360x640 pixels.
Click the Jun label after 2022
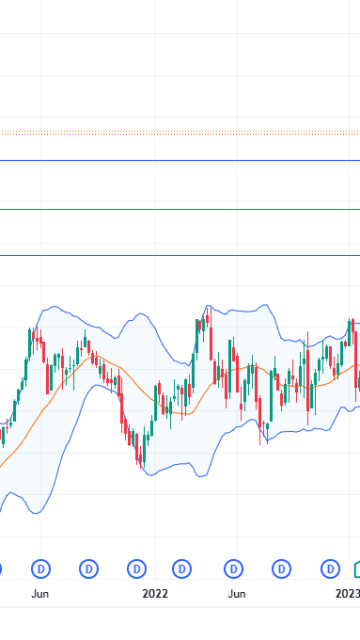coord(237,594)
